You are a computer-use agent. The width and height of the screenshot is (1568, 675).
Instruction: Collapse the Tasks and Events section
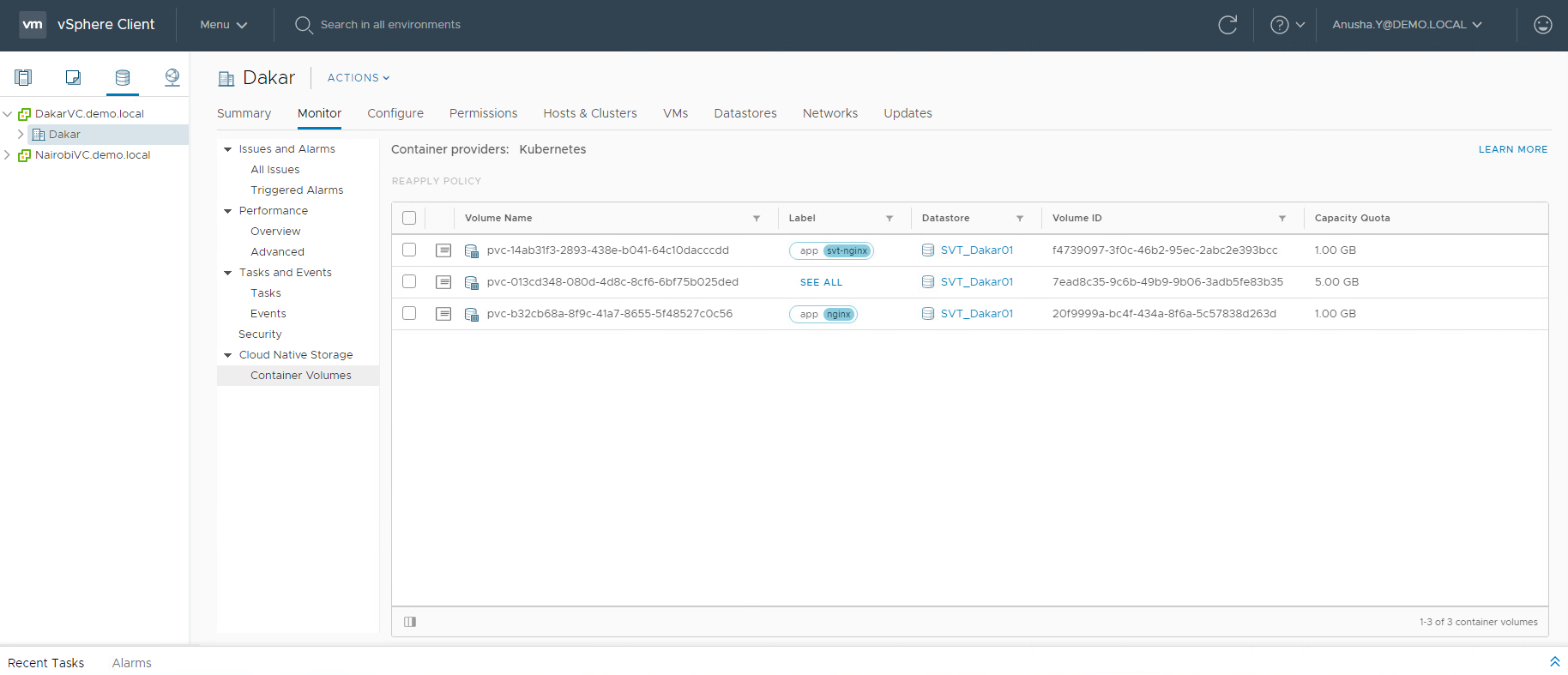point(228,273)
